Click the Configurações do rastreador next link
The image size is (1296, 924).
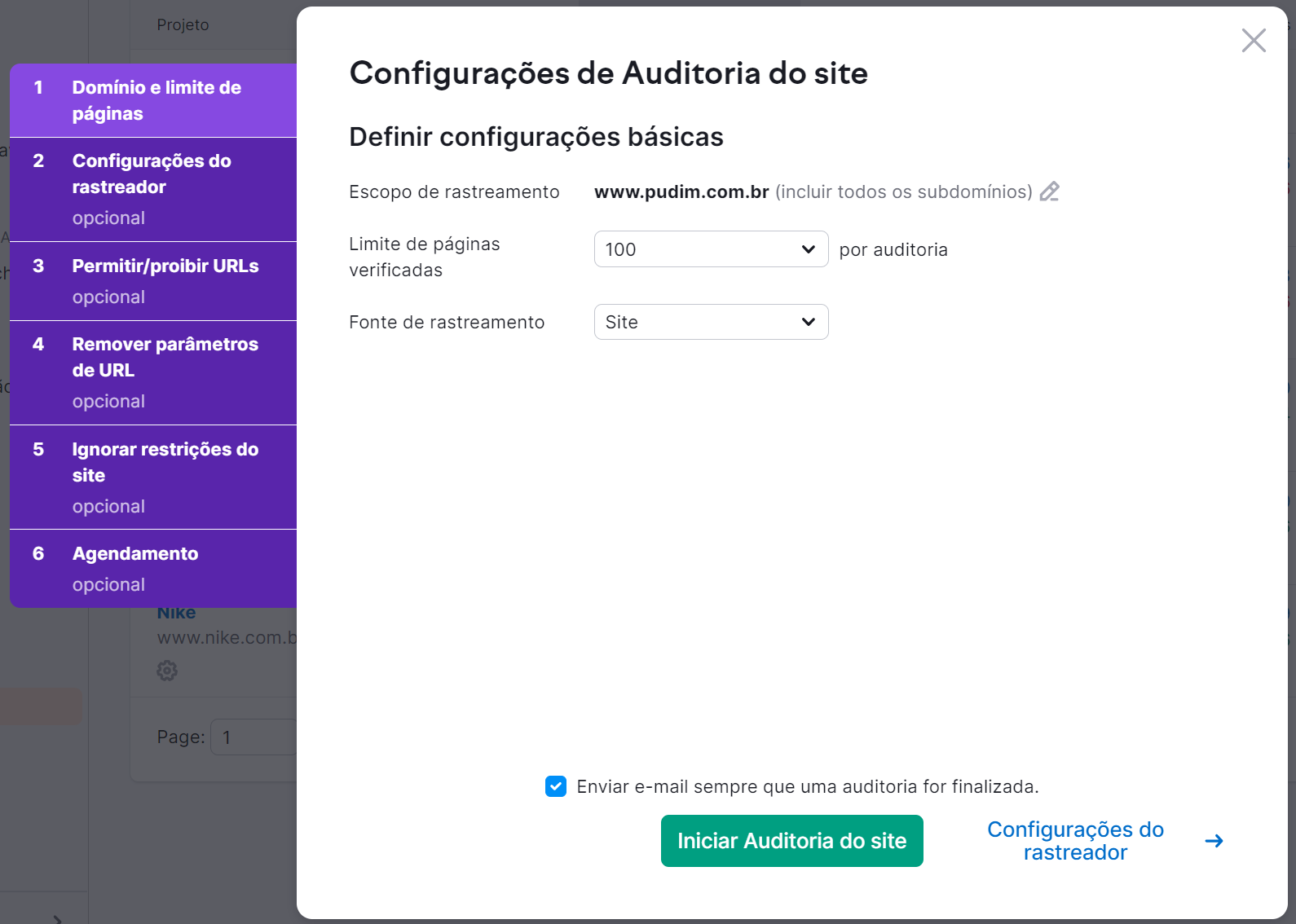point(1074,841)
